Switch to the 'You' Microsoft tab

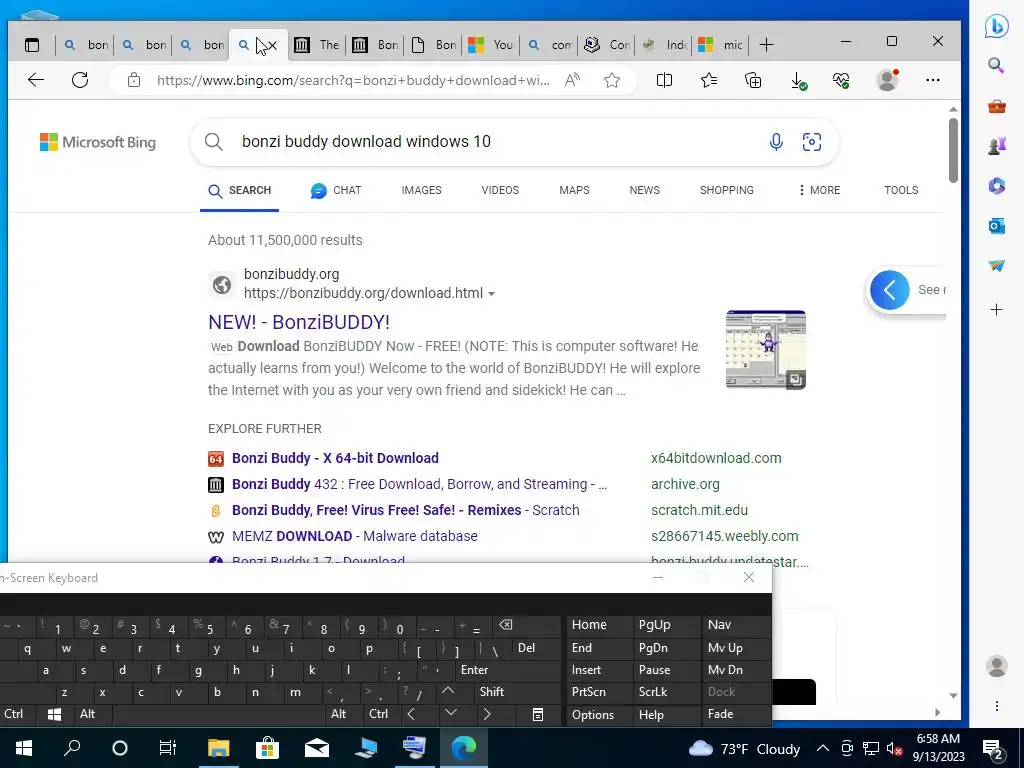(x=491, y=45)
